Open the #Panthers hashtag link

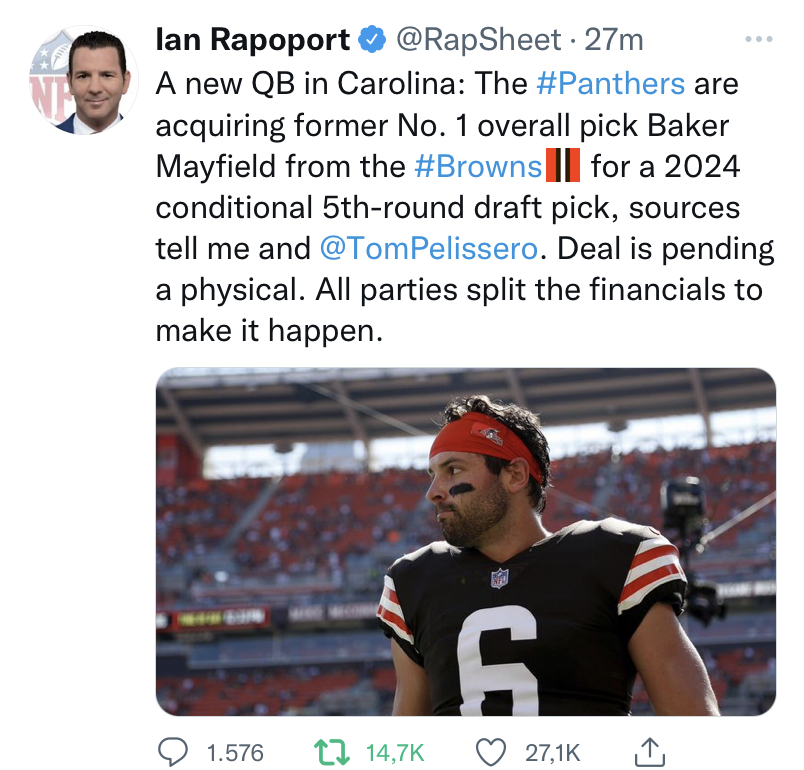pos(610,83)
